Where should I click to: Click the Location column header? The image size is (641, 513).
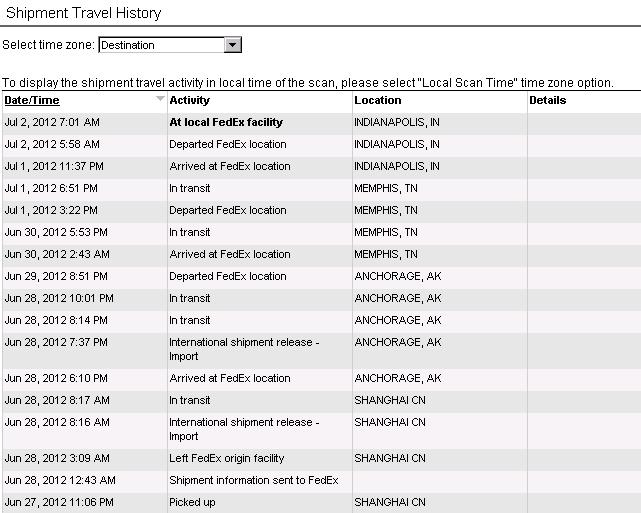click(x=378, y=100)
